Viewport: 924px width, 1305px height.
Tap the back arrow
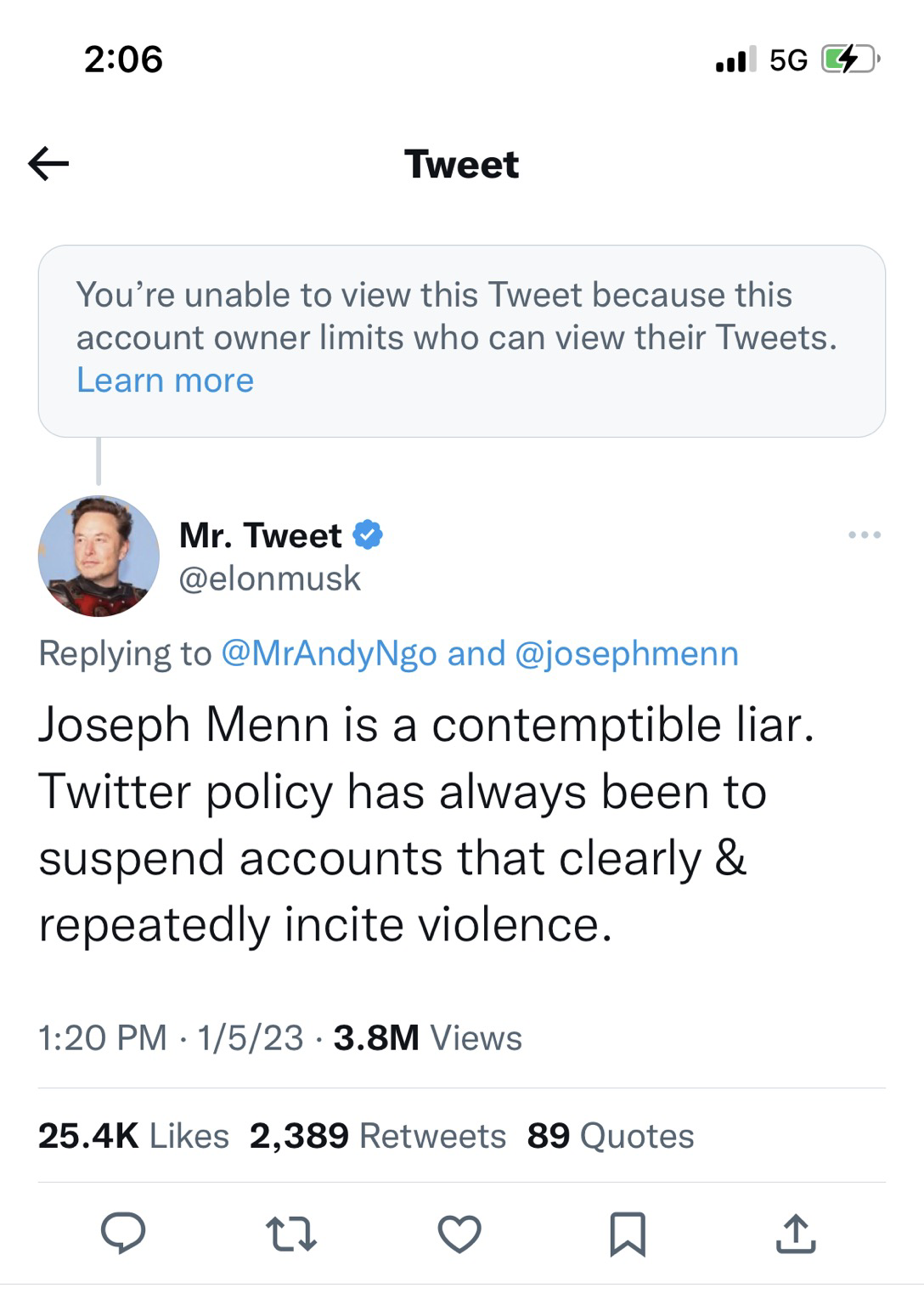(x=48, y=163)
